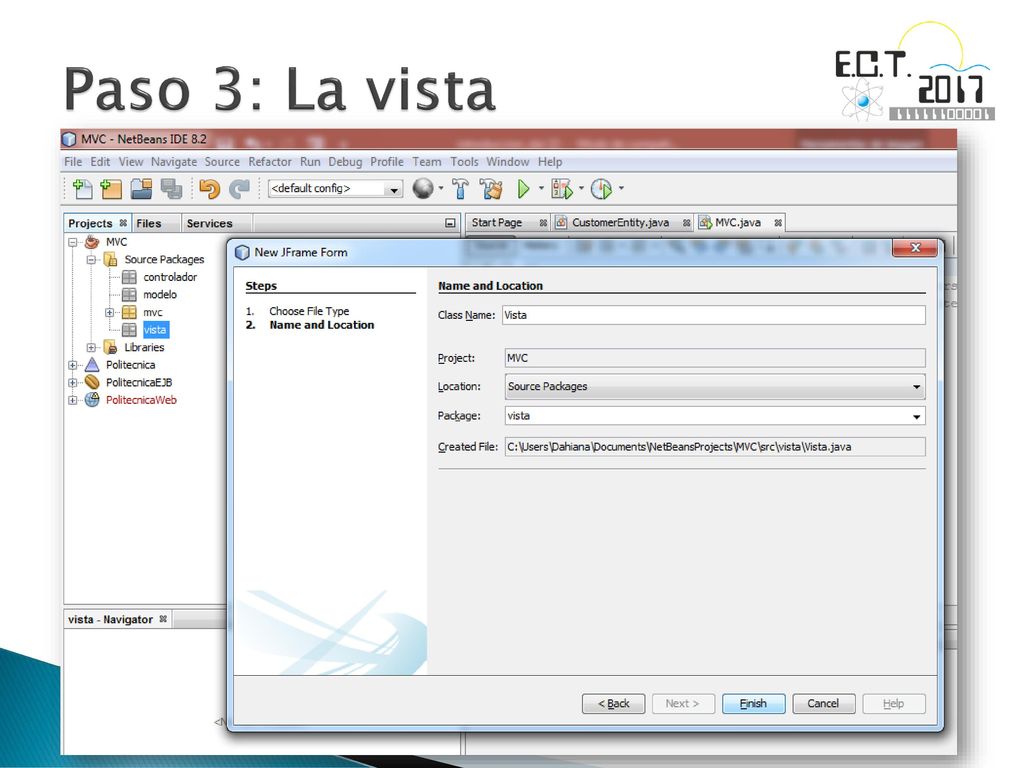The height and width of the screenshot is (768, 1024).
Task: Switch to the CustomerEntity.java tab
Action: click(x=620, y=223)
